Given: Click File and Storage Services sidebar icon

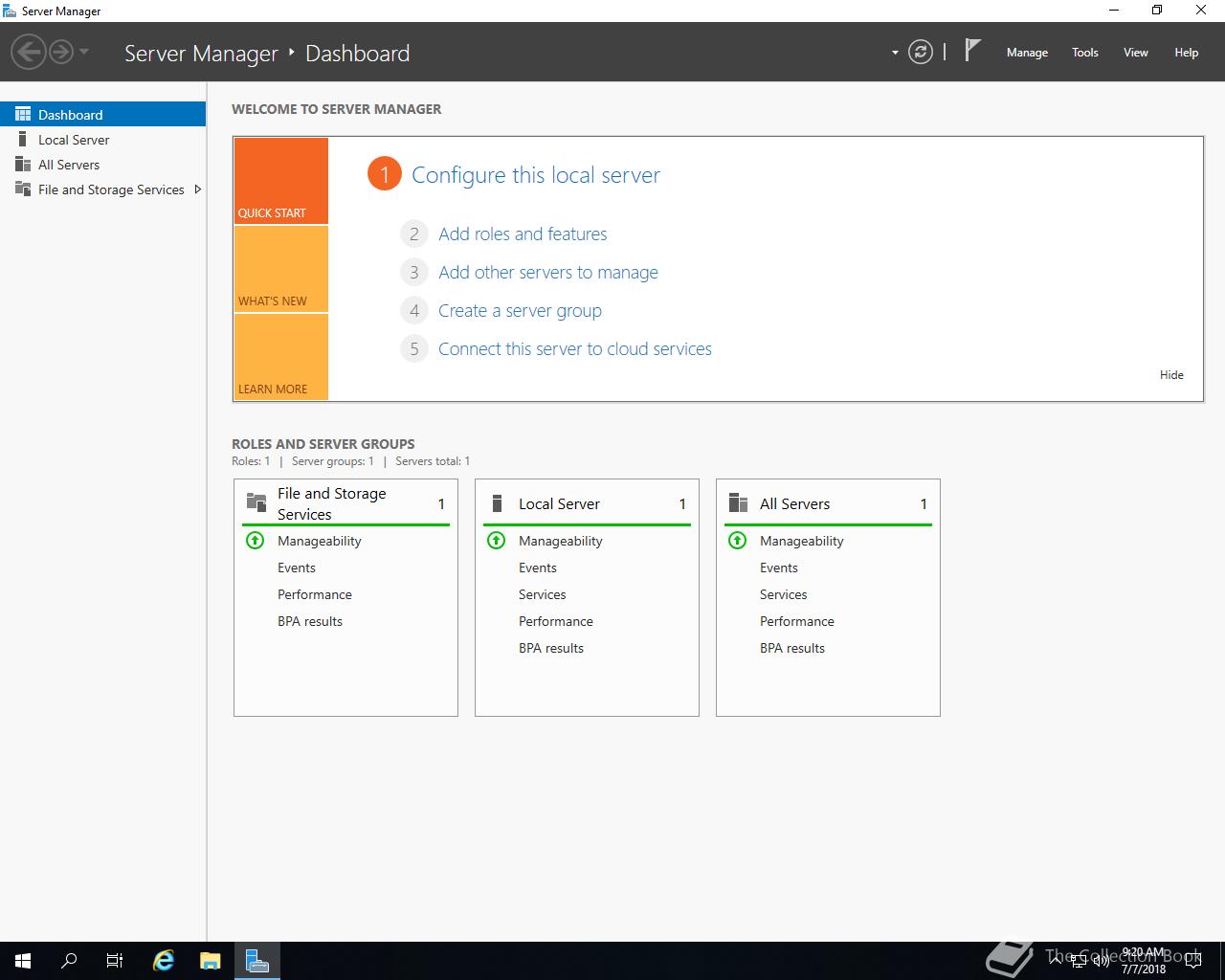Looking at the screenshot, I should pos(23,189).
